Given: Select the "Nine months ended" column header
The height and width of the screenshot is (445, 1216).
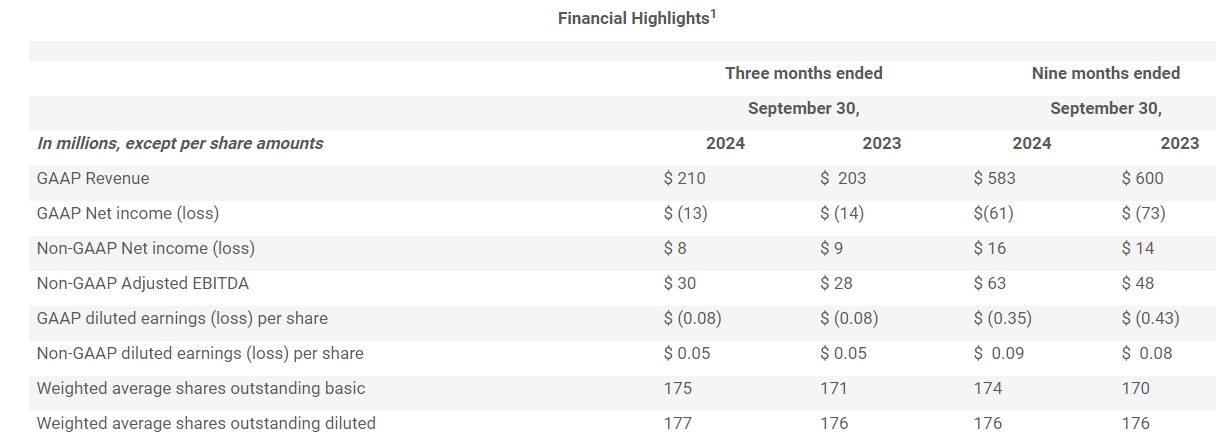Looking at the screenshot, I should point(1105,73).
